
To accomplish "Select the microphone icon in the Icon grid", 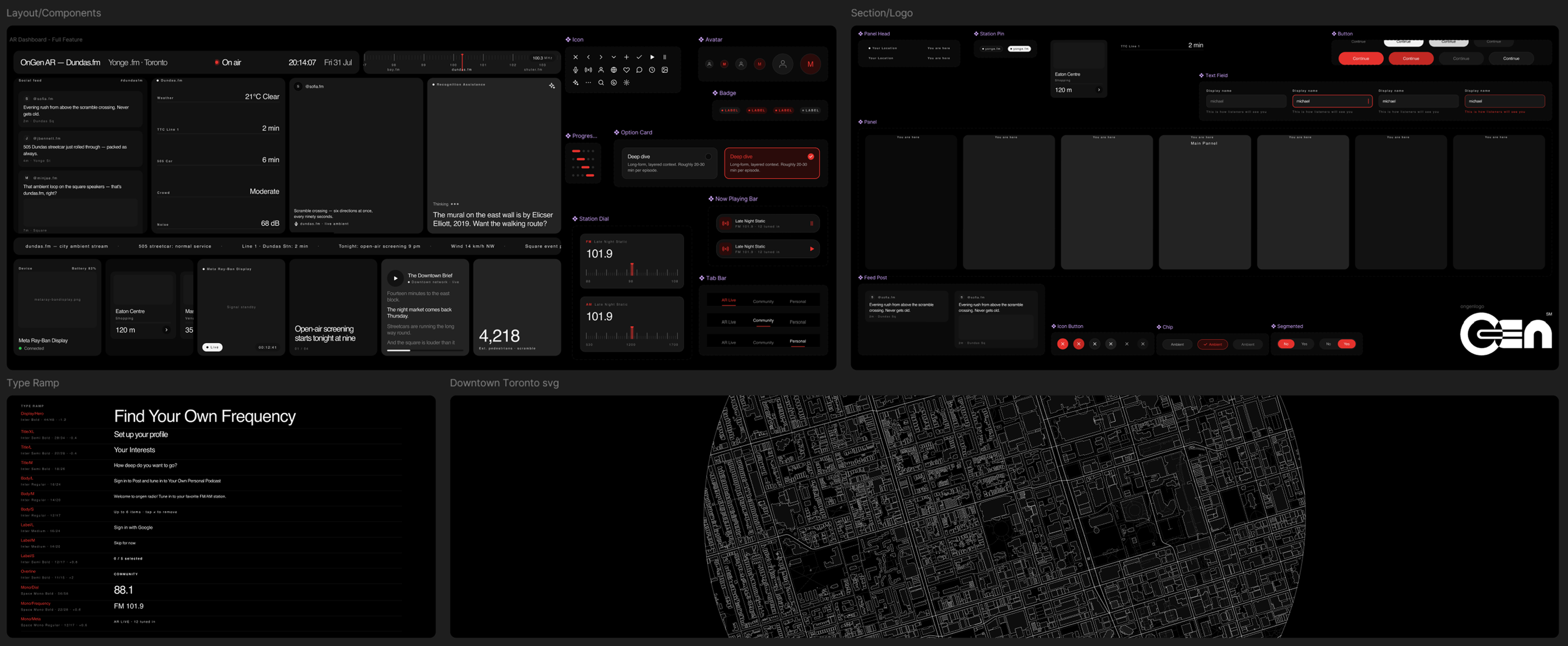I will (x=575, y=70).
